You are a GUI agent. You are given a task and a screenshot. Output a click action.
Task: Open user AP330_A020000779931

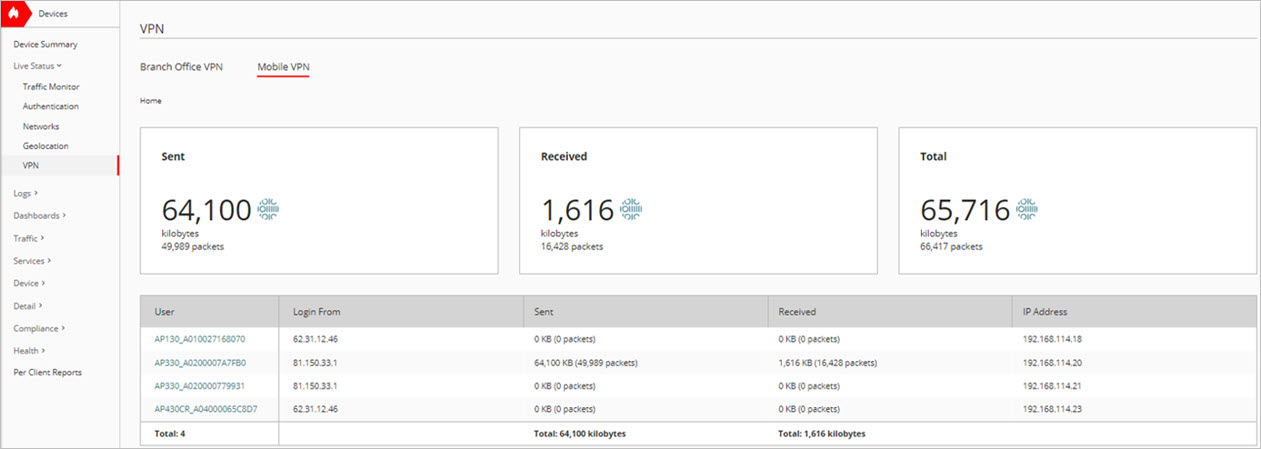[x=200, y=385]
